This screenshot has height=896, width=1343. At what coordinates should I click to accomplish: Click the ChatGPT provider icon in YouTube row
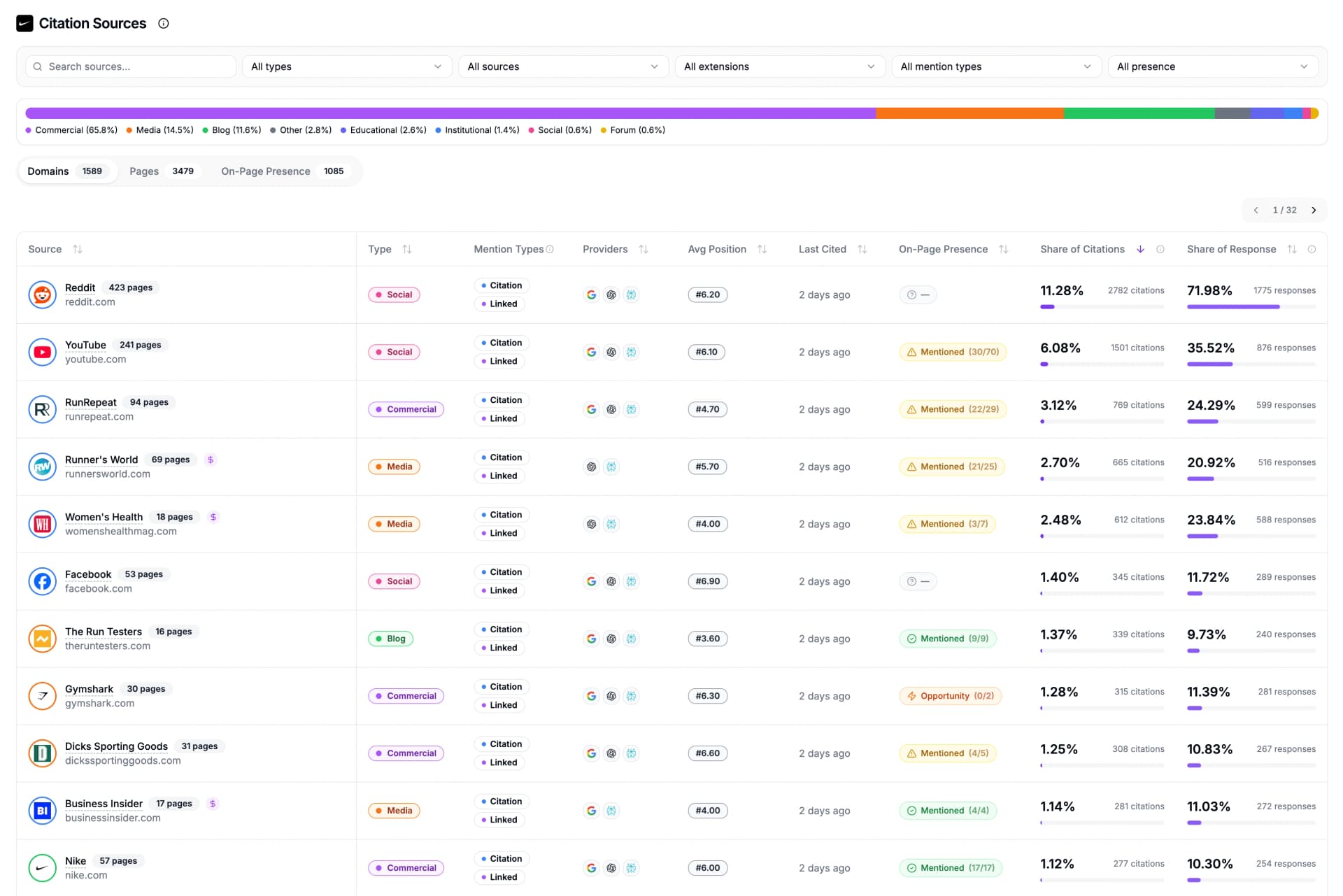click(611, 352)
